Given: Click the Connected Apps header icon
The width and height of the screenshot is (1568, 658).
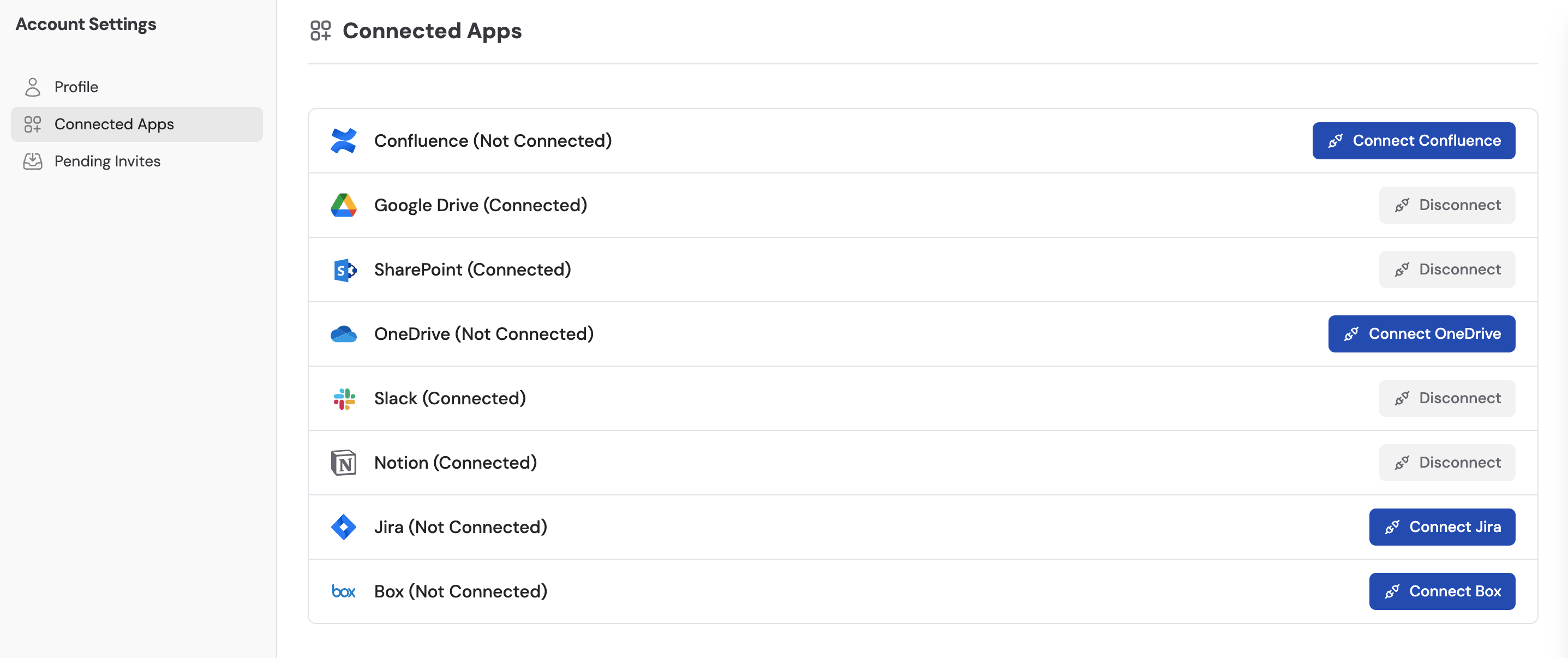Looking at the screenshot, I should [x=321, y=30].
